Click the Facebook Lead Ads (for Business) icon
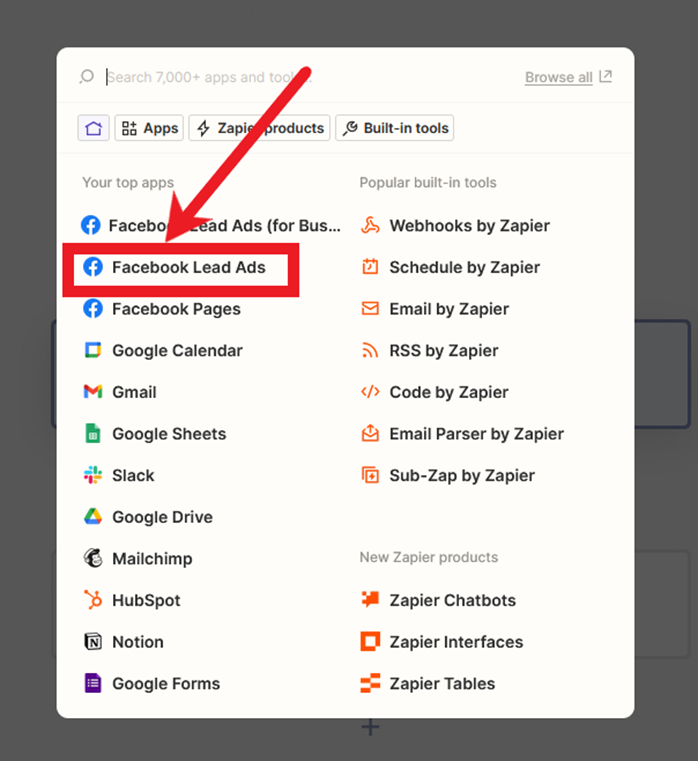 [91, 225]
